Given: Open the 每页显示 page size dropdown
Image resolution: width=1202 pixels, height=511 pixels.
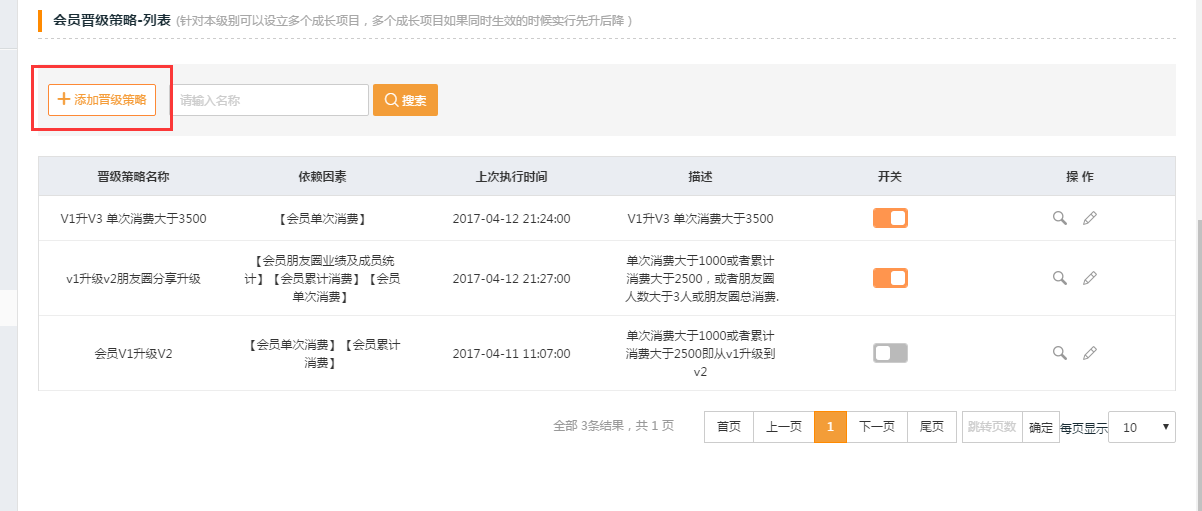Looking at the screenshot, I should 1142,427.
